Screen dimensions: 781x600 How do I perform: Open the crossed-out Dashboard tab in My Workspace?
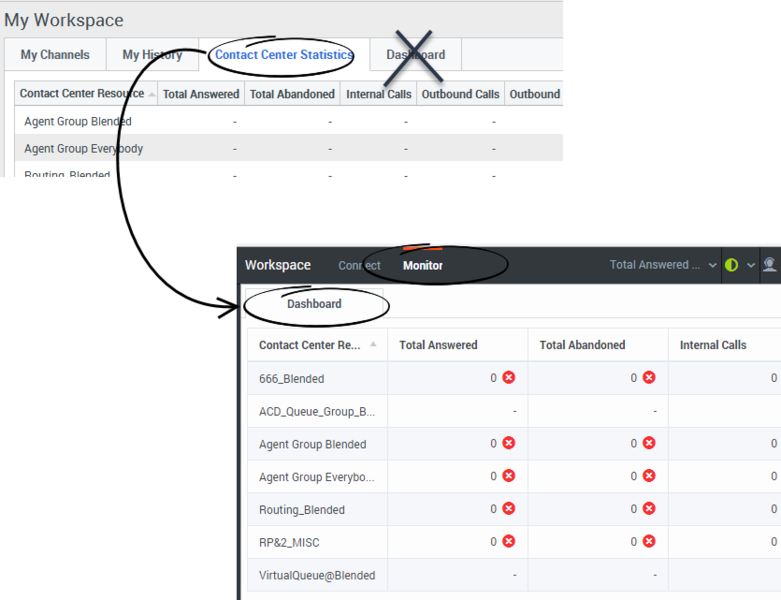[415, 55]
